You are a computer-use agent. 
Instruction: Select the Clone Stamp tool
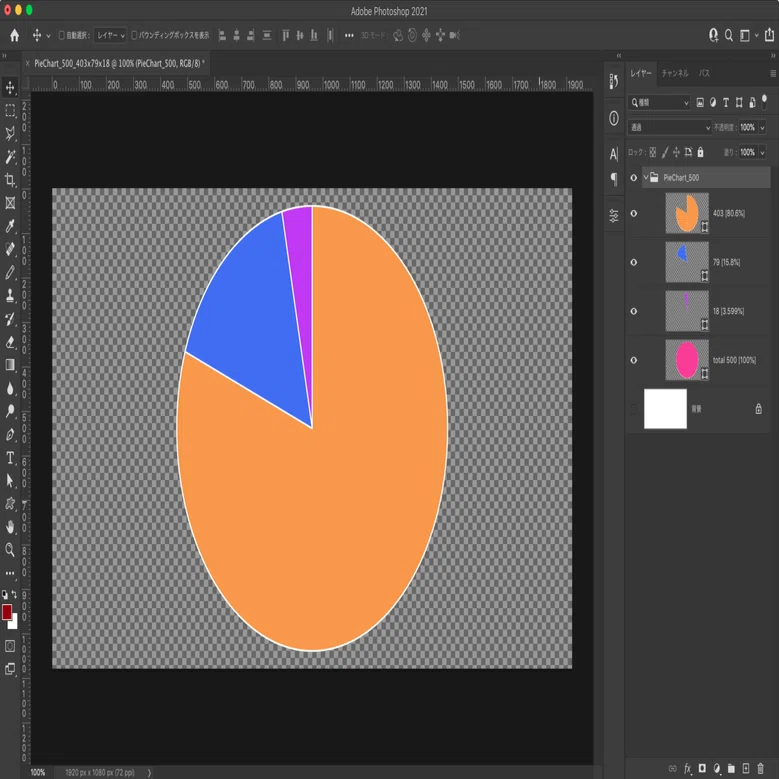(x=10, y=295)
